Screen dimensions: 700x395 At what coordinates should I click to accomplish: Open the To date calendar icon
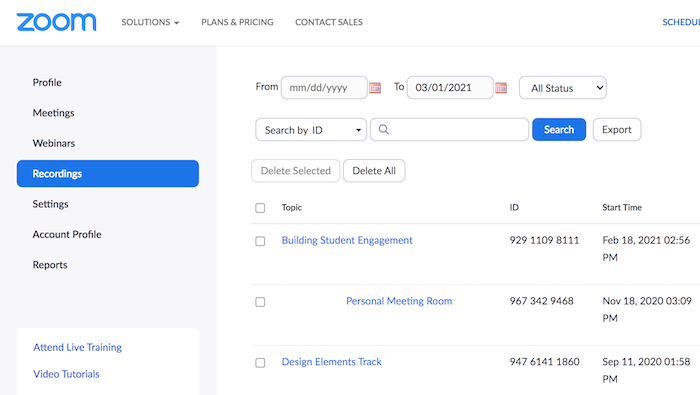[x=501, y=88]
